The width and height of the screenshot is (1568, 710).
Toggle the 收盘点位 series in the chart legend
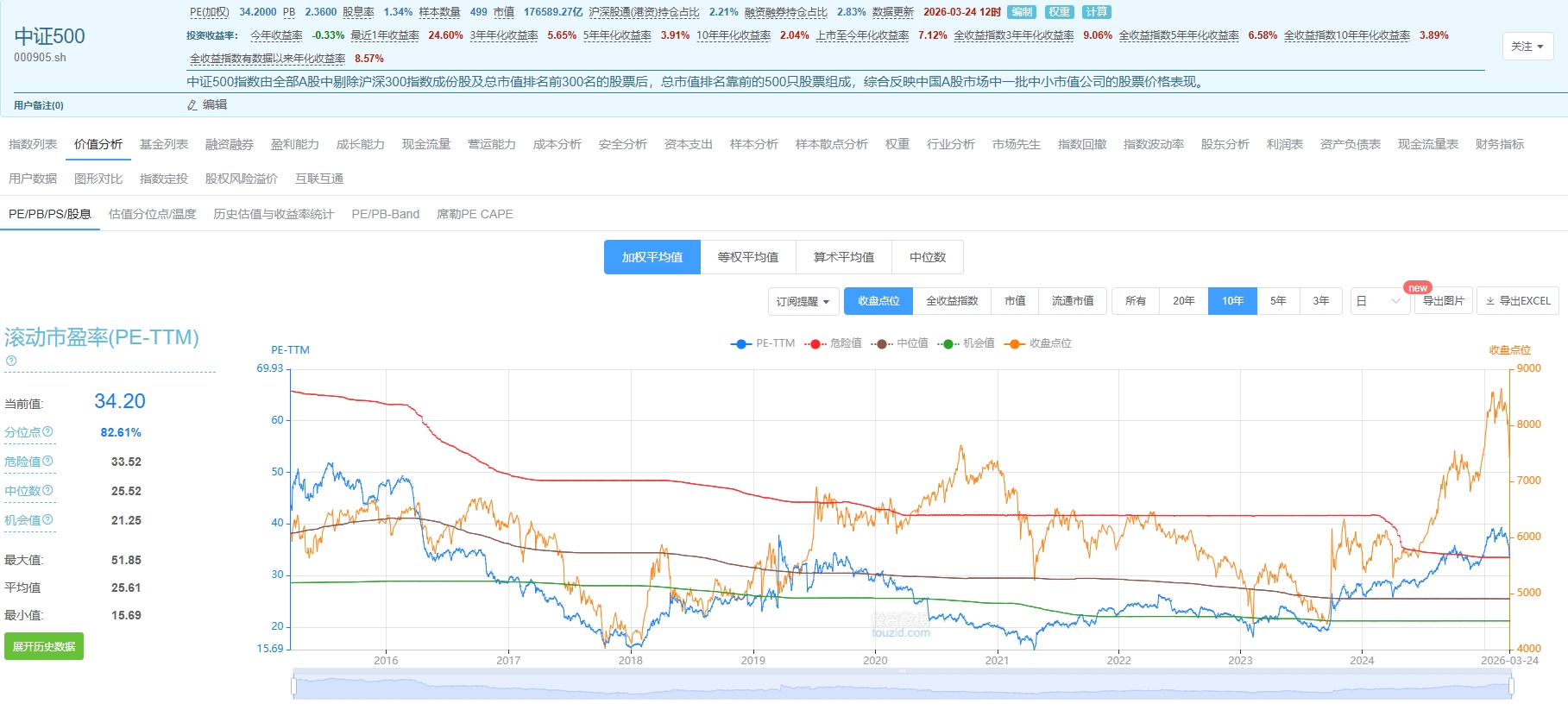1037,343
